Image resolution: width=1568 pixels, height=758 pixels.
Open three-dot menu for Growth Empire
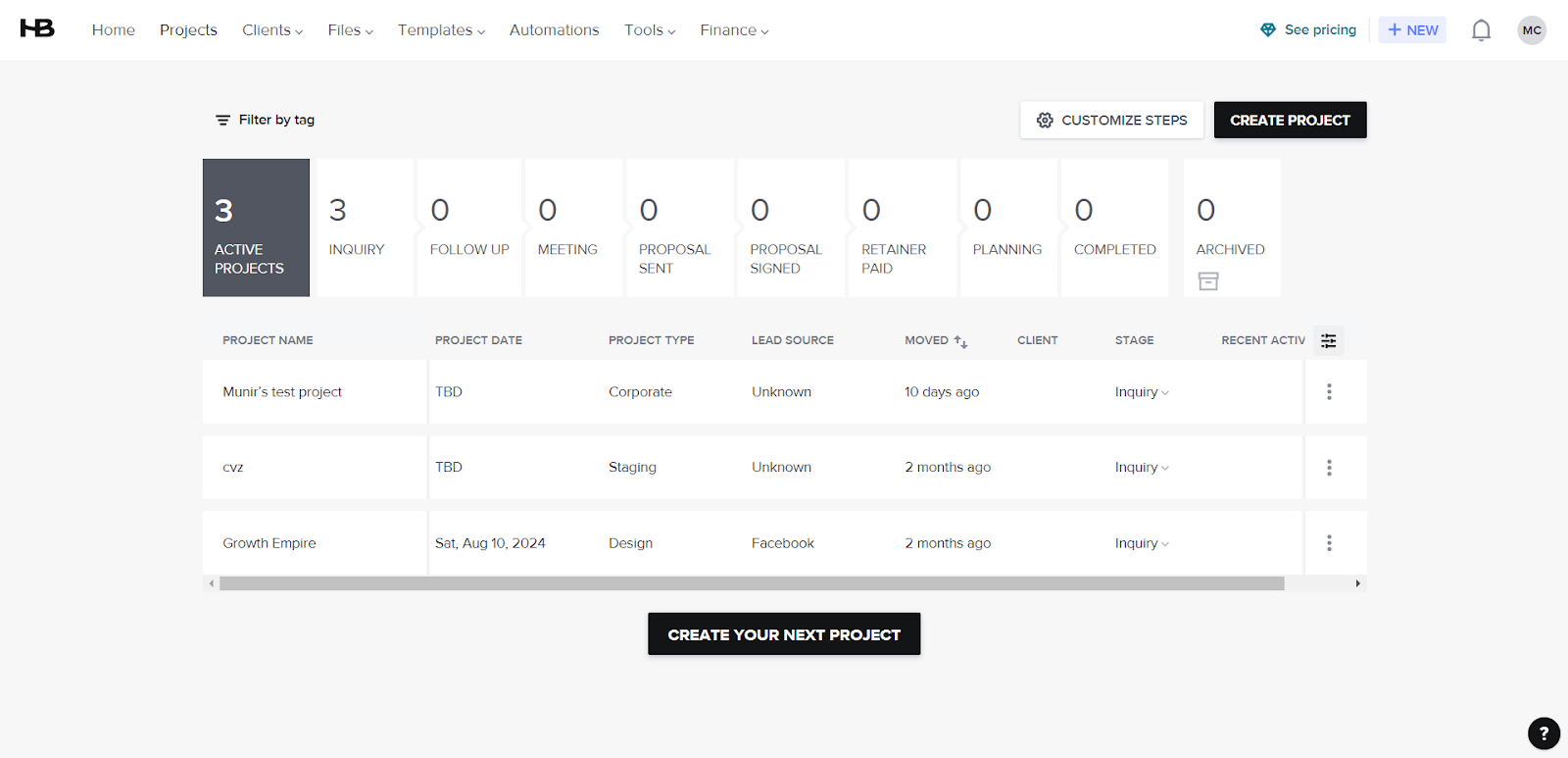point(1329,543)
